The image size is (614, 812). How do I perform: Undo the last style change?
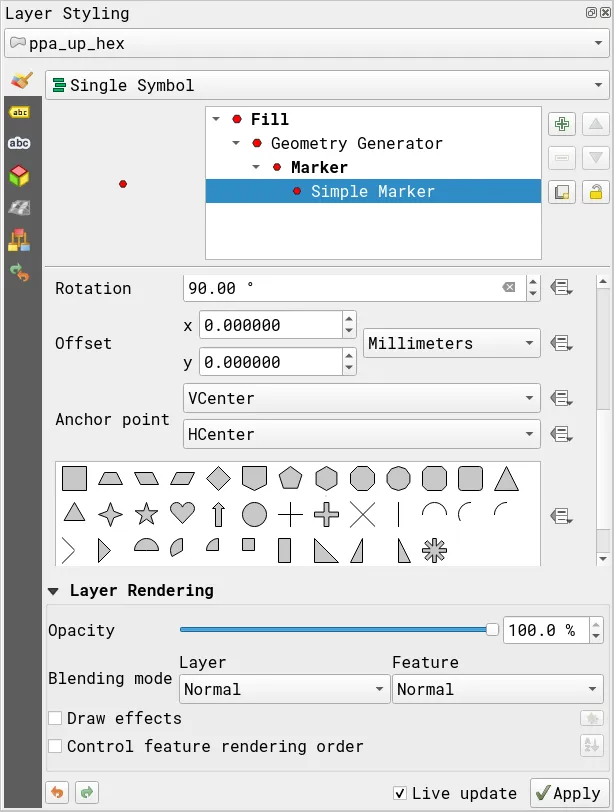click(x=57, y=792)
